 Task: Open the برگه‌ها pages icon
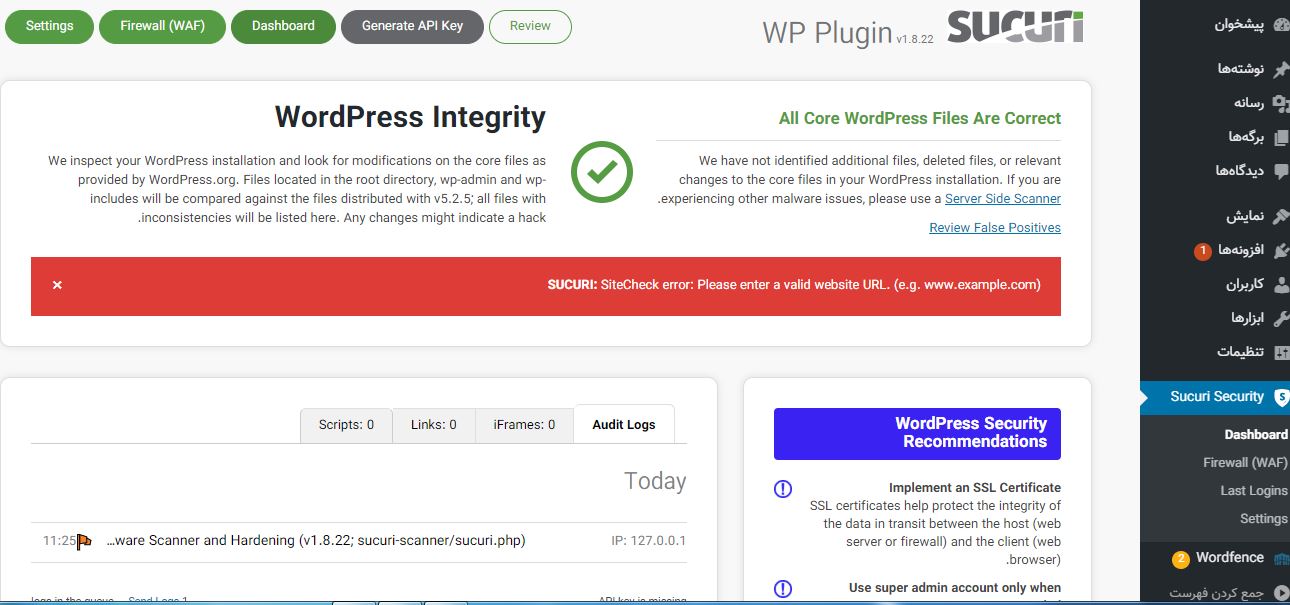pyautogui.click(x=1280, y=136)
